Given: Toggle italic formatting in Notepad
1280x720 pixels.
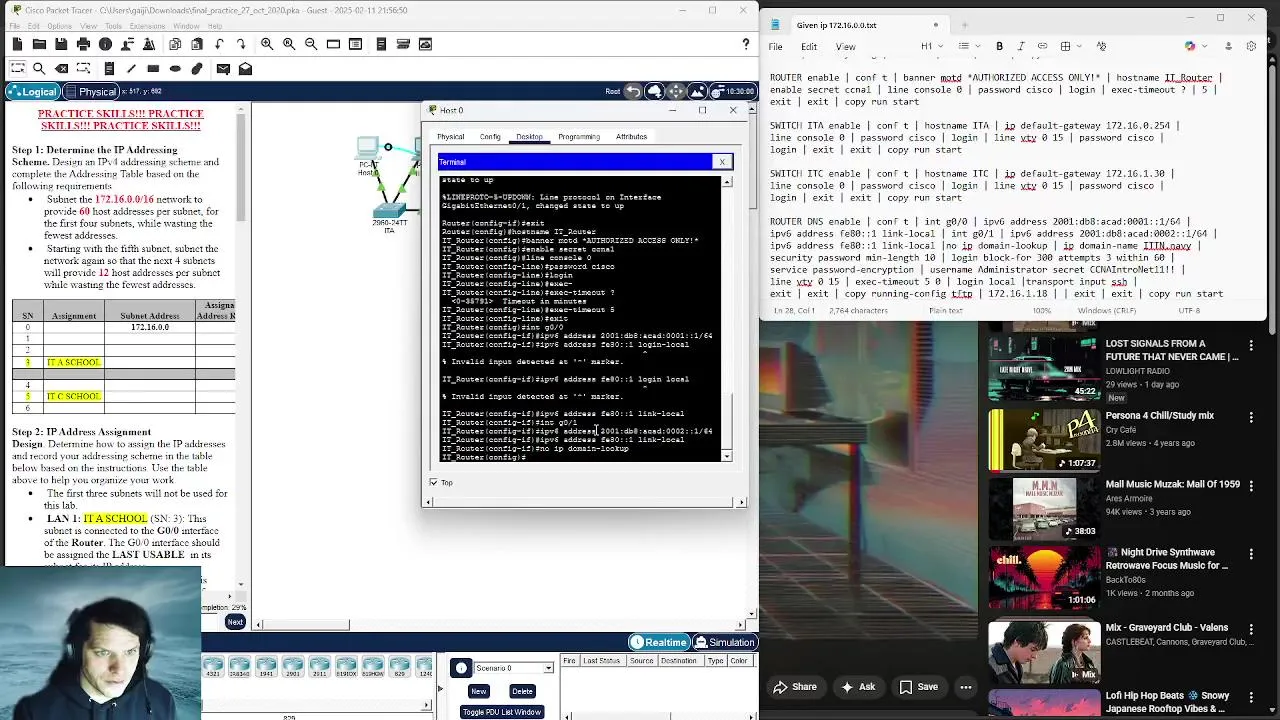Looking at the screenshot, I should point(1021,46).
